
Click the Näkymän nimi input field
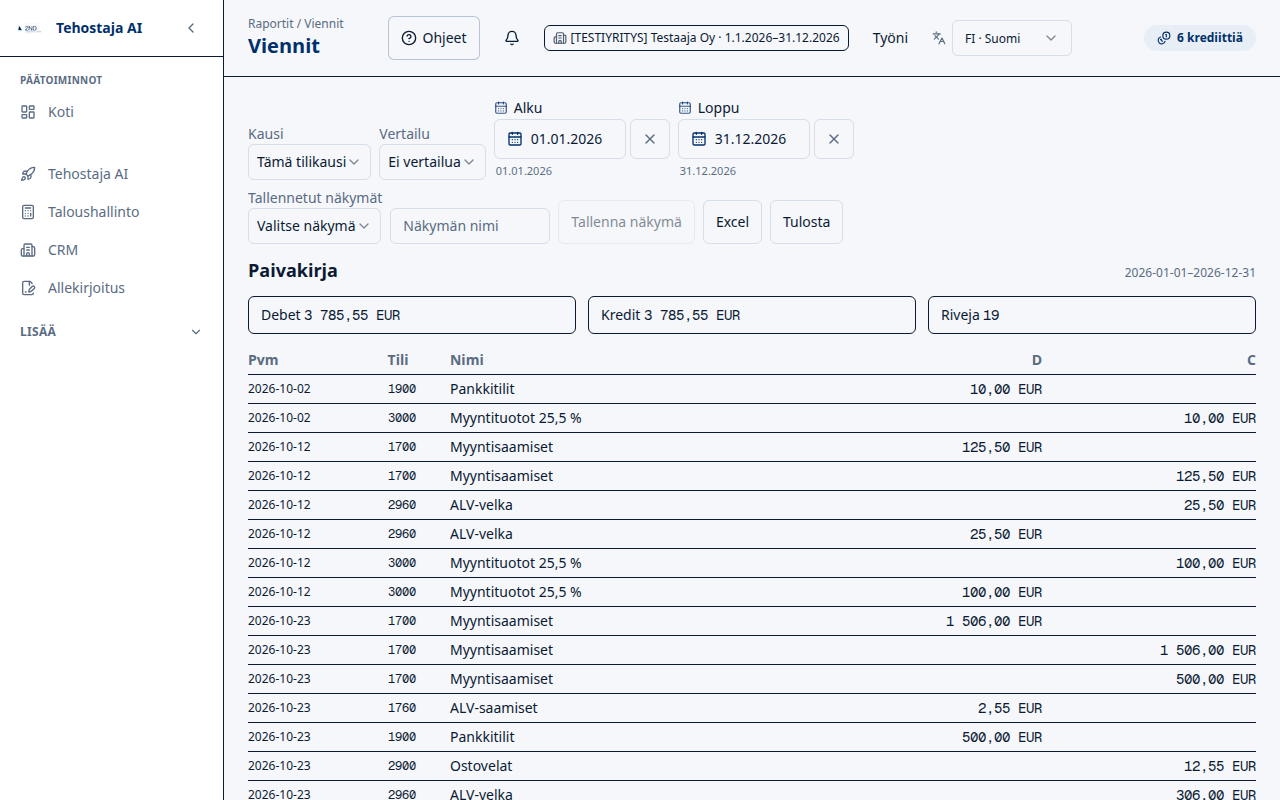click(470, 226)
